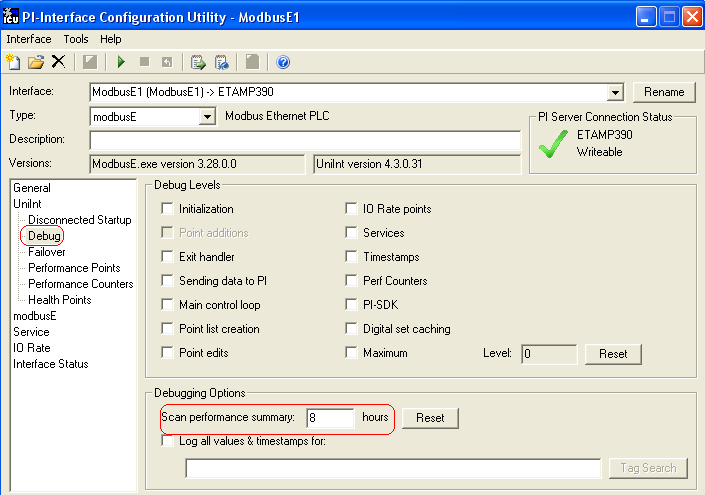The width and height of the screenshot is (705, 495).
Task: Toggle the Exit handler checkbox
Action: (167, 257)
